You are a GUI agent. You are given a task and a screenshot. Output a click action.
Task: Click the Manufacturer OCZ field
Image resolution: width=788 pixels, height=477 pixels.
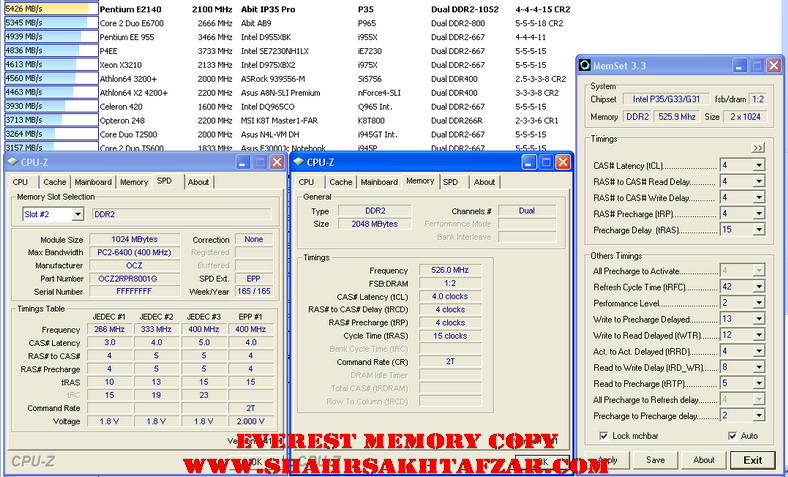(x=134, y=265)
